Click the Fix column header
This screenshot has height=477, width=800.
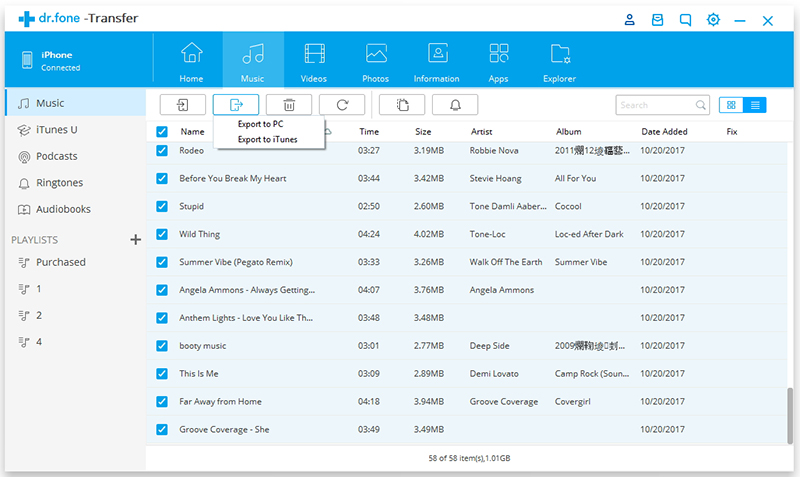pyautogui.click(x=732, y=132)
